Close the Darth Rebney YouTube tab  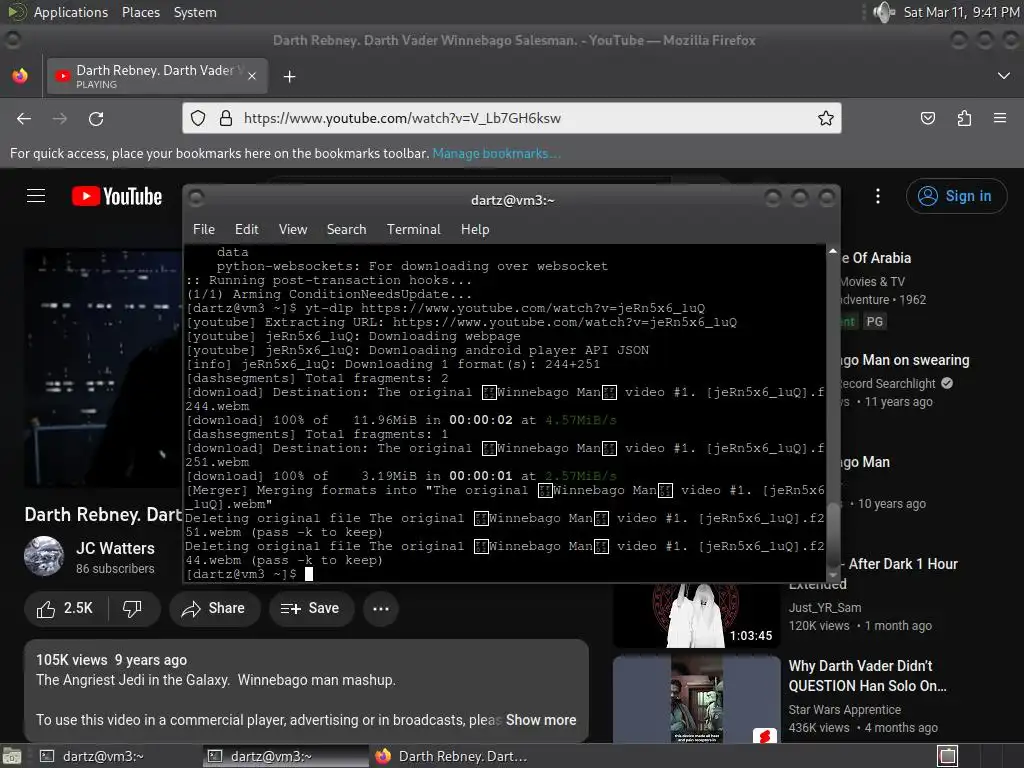pos(252,76)
